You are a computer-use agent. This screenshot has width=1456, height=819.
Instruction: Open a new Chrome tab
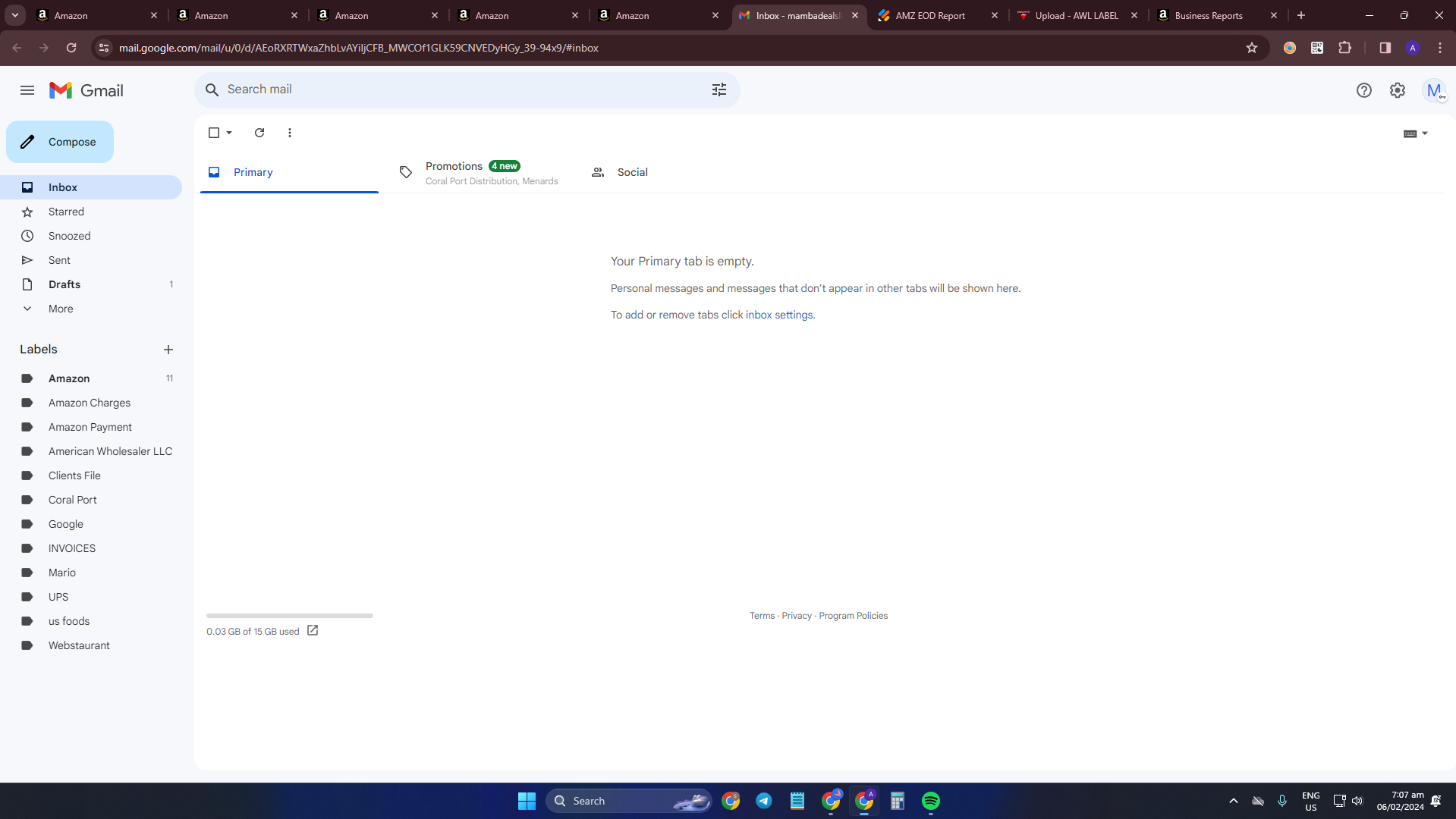tap(1301, 15)
